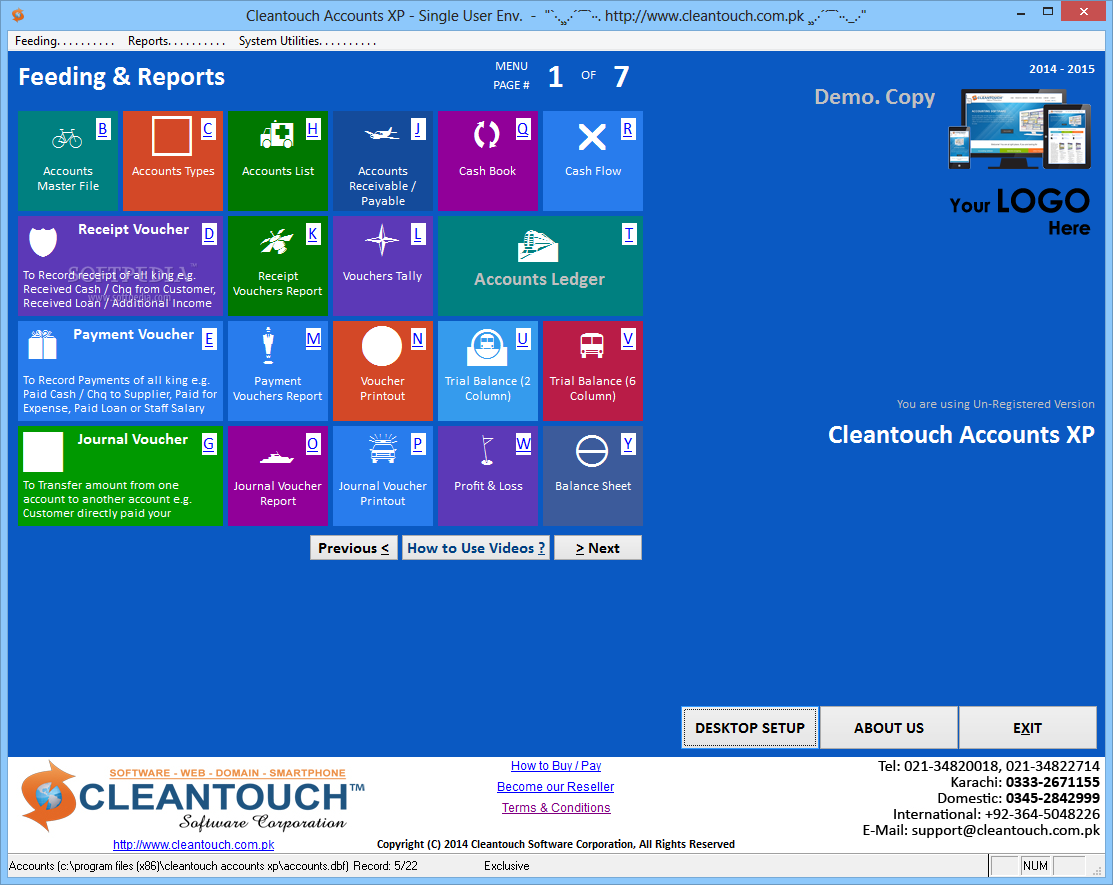The image size is (1113, 885).
Task: Open Accounts Receivable / Payable airplane tile
Action: [x=383, y=160]
